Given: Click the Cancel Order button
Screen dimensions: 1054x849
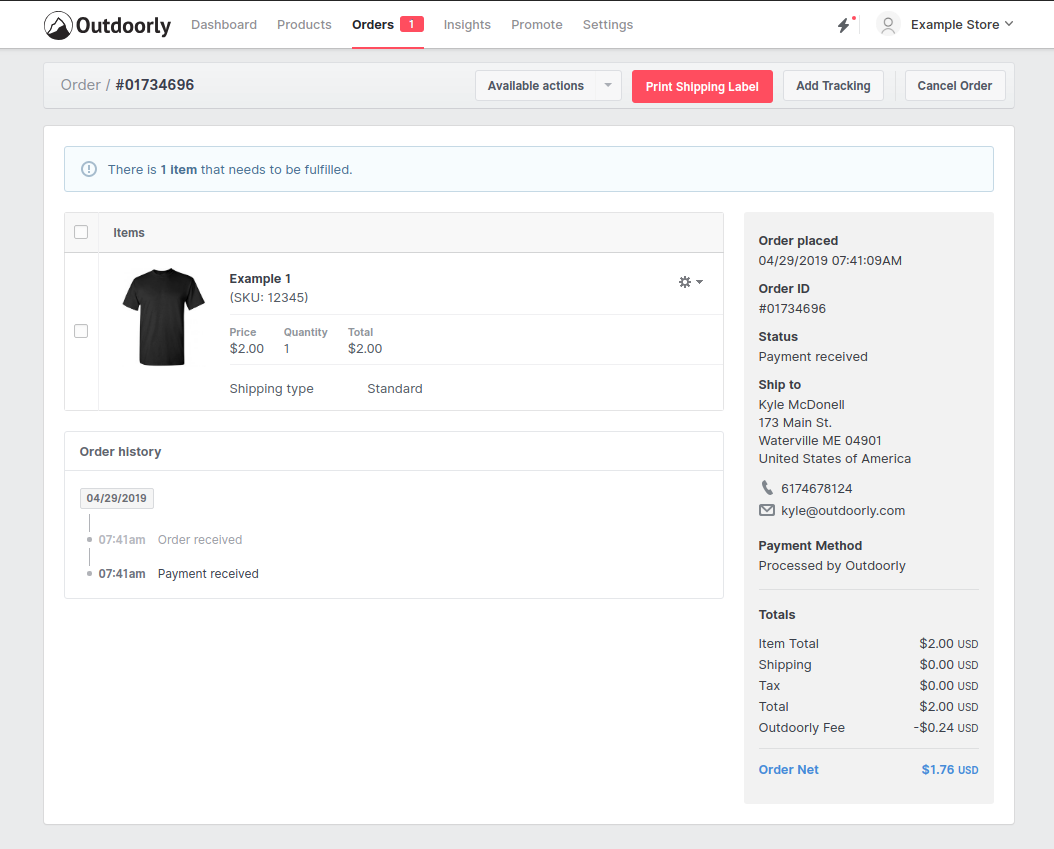Looking at the screenshot, I should point(954,86).
